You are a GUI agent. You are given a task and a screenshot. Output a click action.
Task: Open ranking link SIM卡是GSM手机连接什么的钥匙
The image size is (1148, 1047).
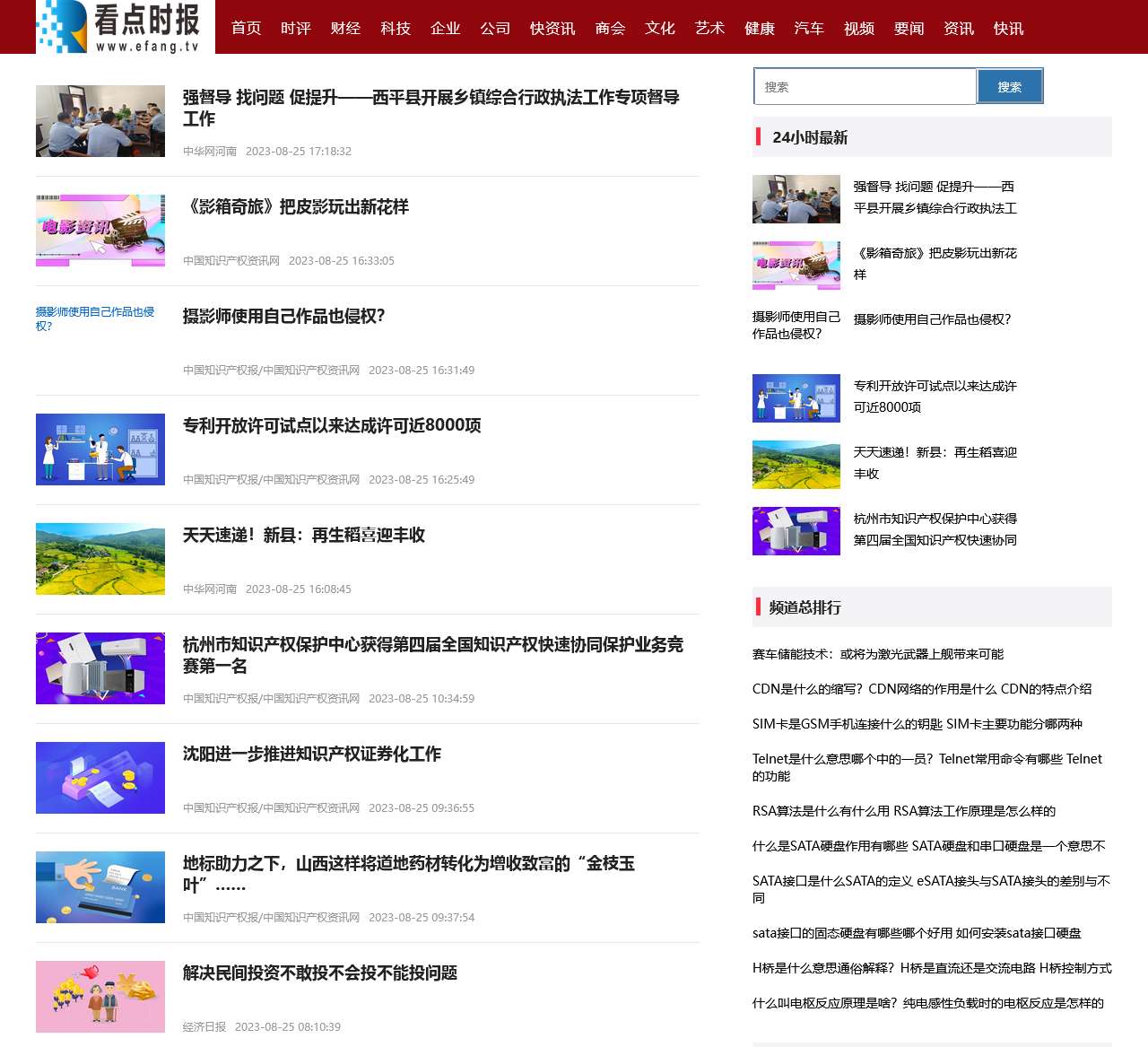point(918,724)
